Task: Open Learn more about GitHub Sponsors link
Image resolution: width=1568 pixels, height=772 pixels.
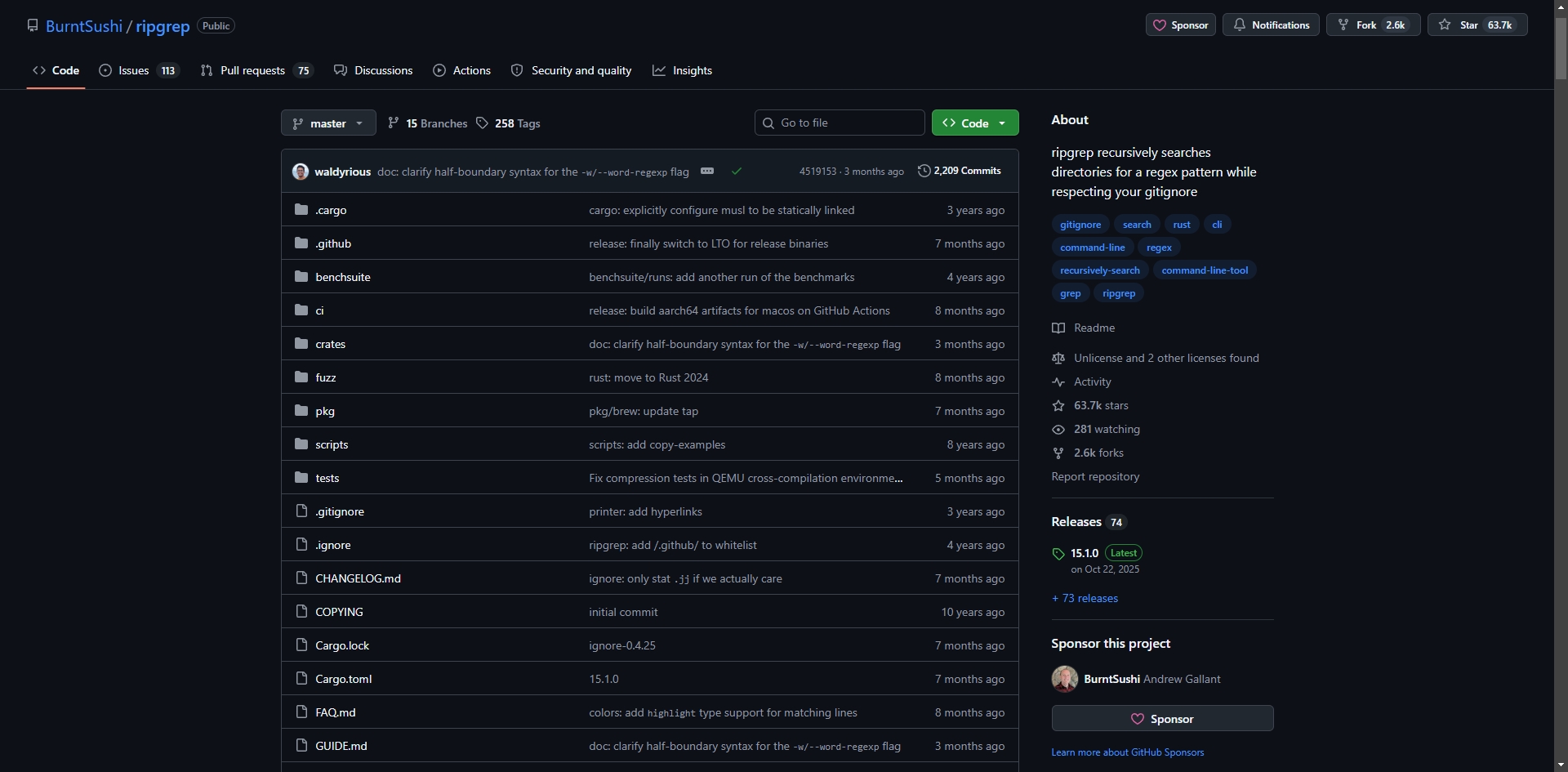Action: 1128,752
